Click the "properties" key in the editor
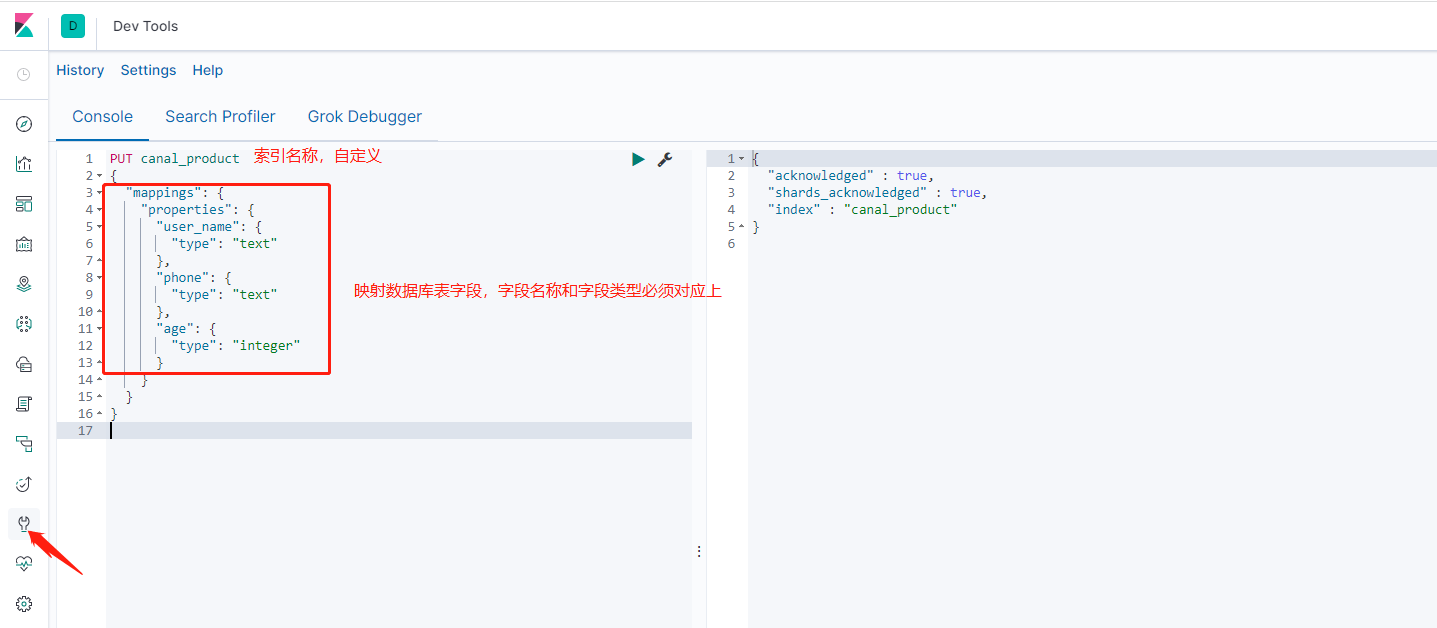 coord(186,210)
